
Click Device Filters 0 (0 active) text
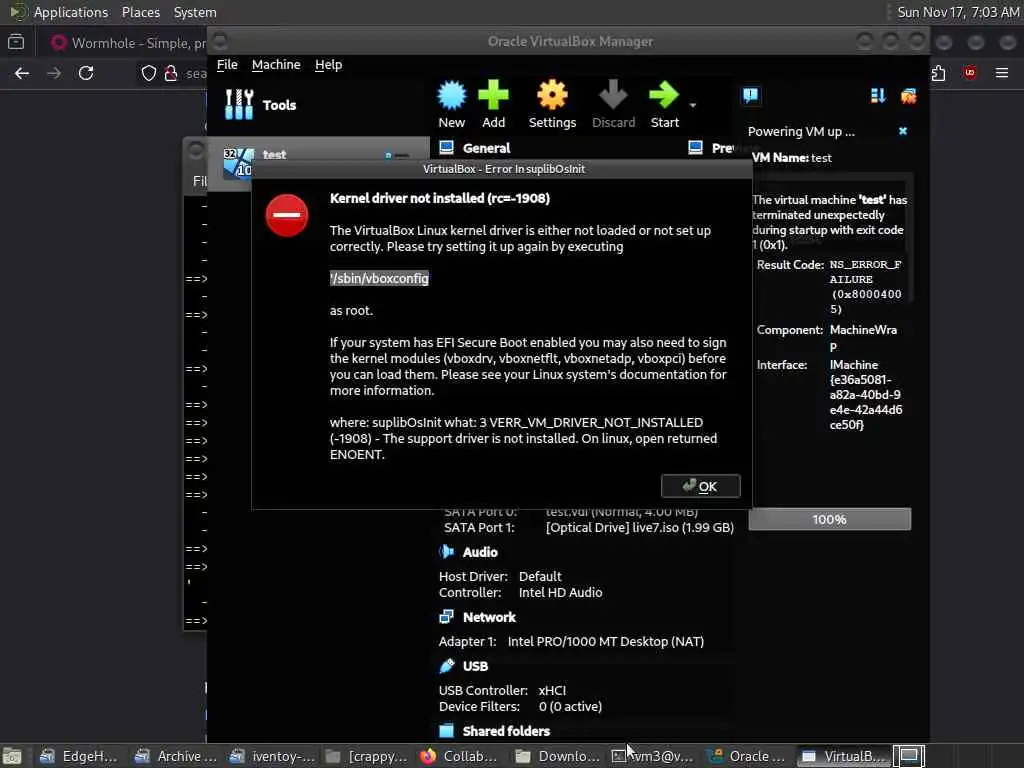point(570,707)
